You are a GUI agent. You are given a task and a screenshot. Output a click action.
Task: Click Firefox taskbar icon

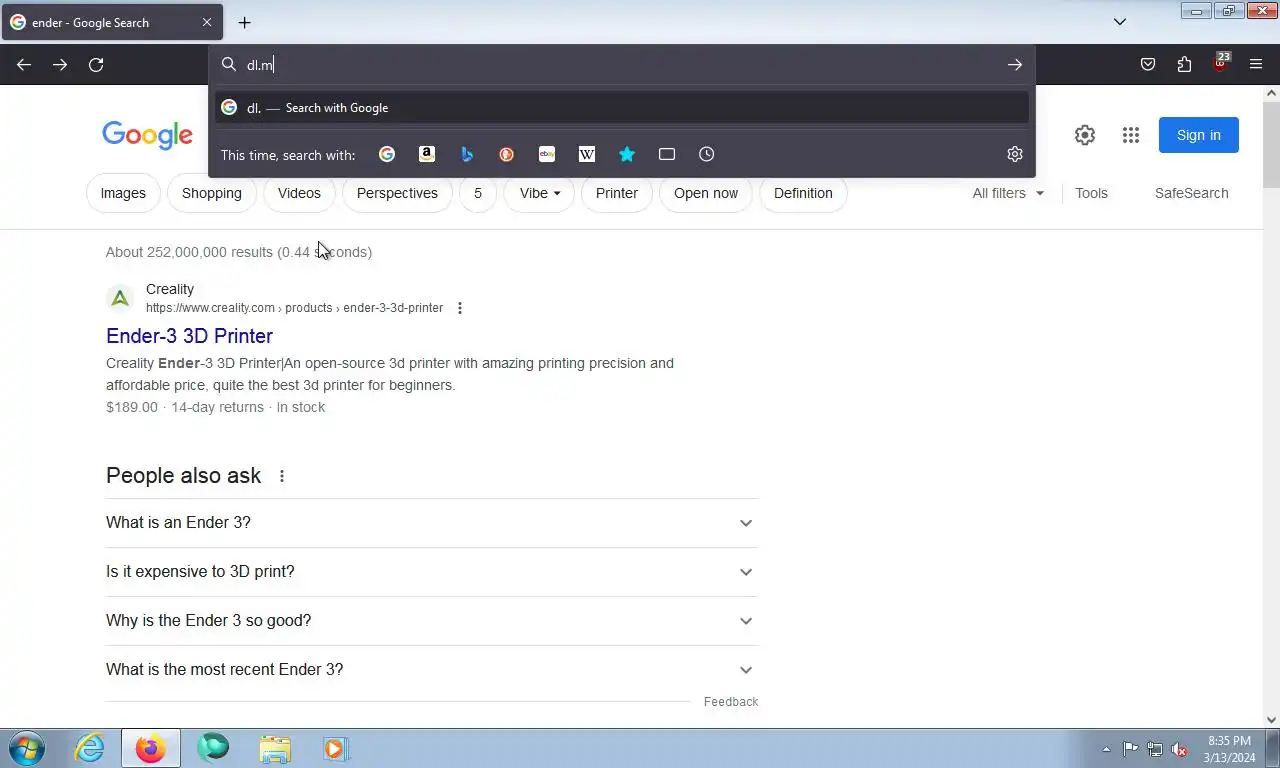click(151, 748)
